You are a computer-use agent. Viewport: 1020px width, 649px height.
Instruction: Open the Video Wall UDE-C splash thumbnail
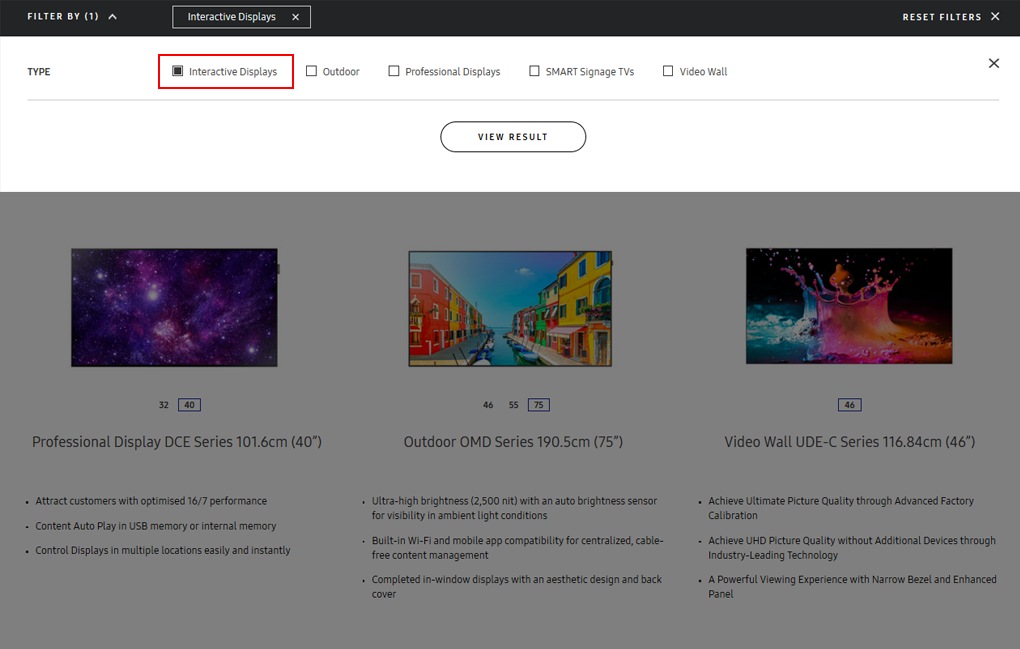849,306
